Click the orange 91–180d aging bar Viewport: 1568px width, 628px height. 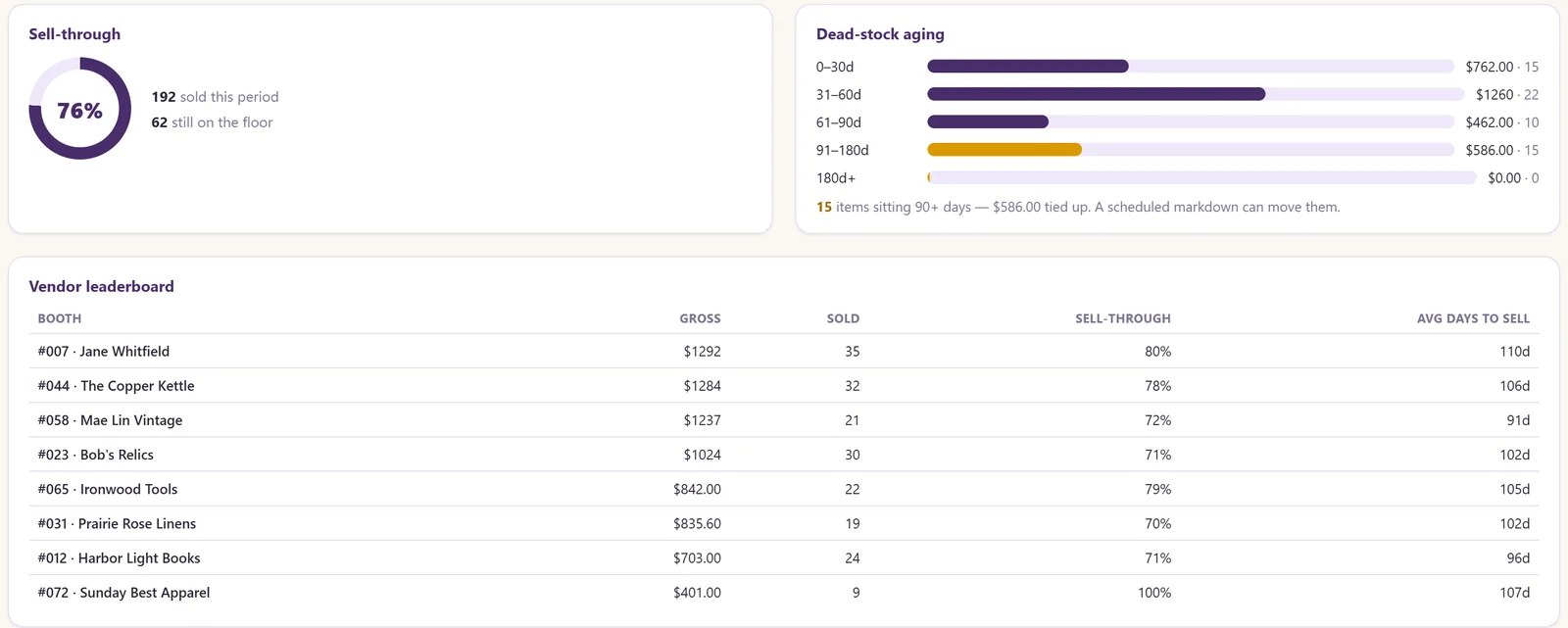pos(1004,150)
